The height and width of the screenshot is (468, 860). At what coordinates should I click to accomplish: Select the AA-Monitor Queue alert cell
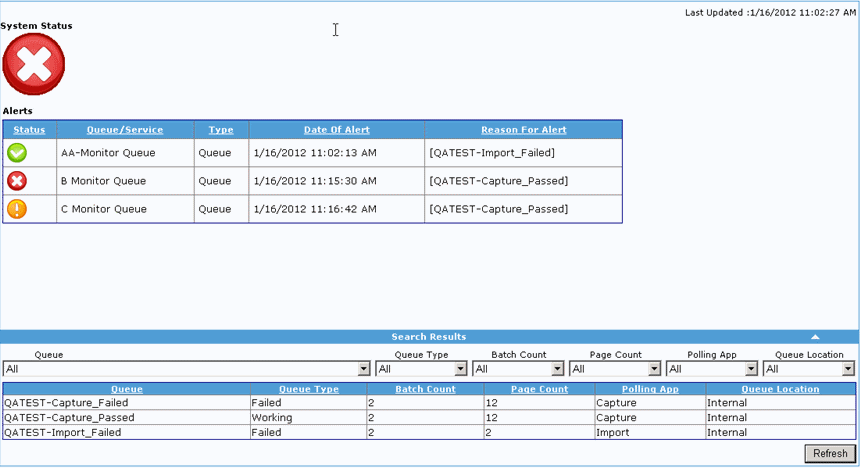[125, 153]
